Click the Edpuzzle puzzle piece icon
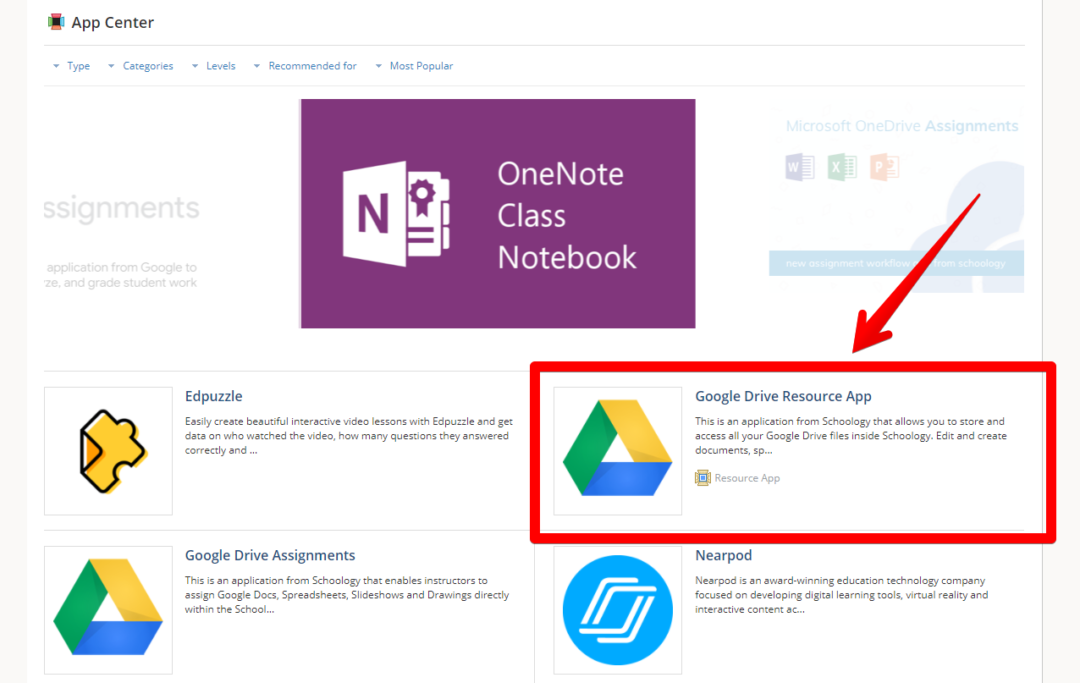1080x683 pixels. point(108,450)
